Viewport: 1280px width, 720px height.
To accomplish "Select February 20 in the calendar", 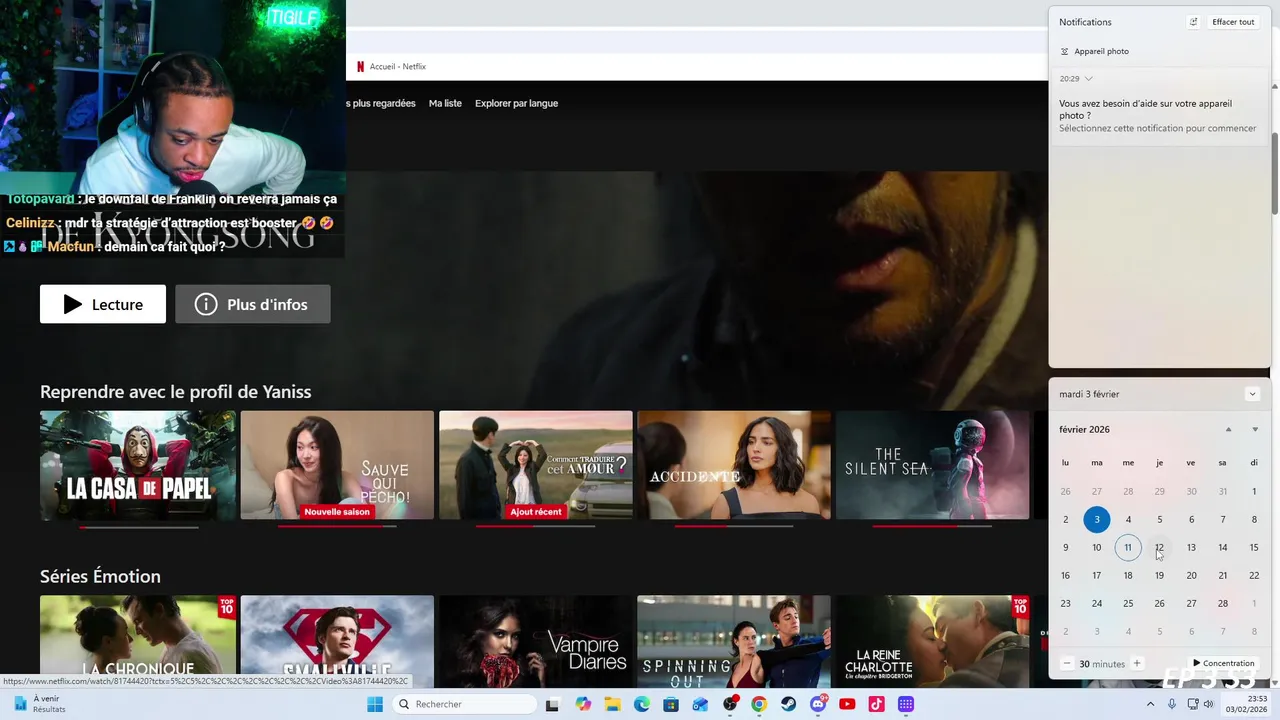I will click(1191, 575).
